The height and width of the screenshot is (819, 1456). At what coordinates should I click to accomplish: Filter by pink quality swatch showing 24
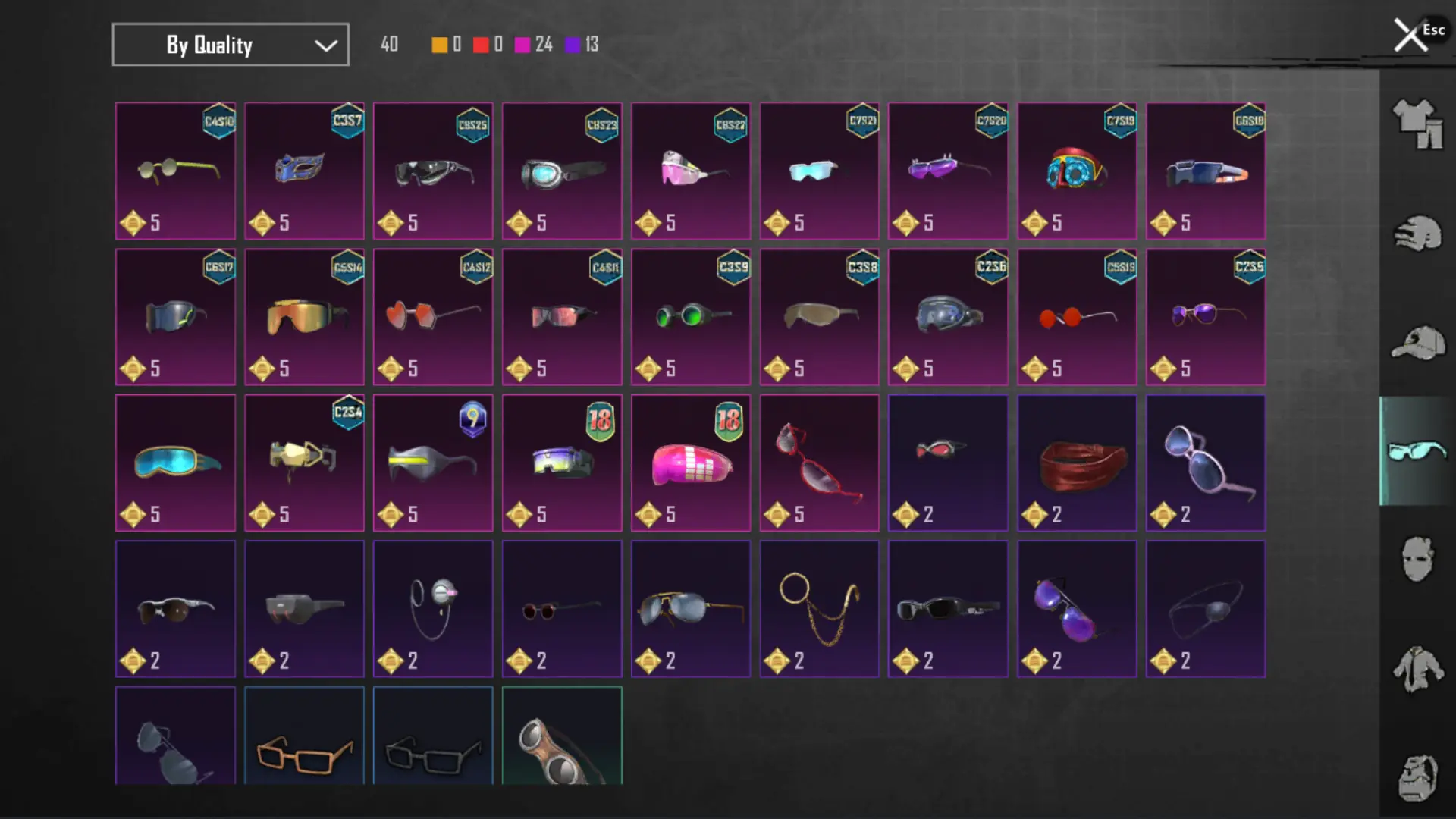522,45
